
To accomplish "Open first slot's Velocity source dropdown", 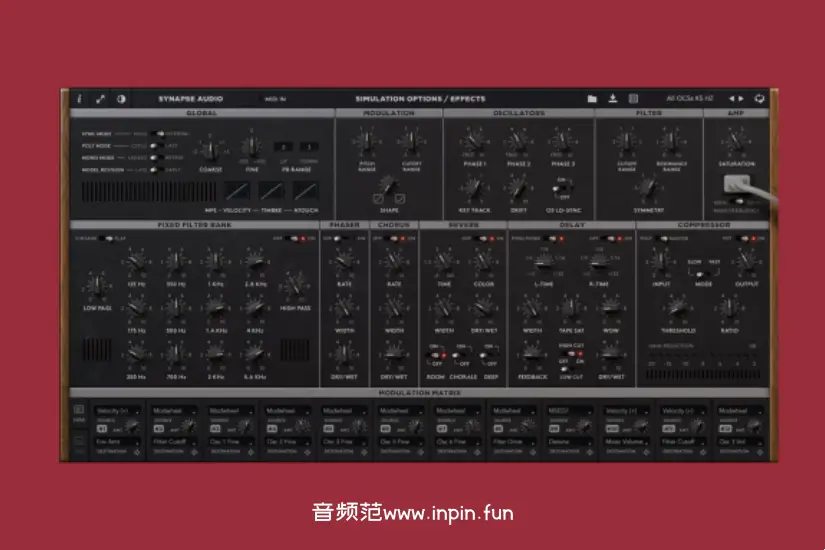I will click(x=118, y=411).
